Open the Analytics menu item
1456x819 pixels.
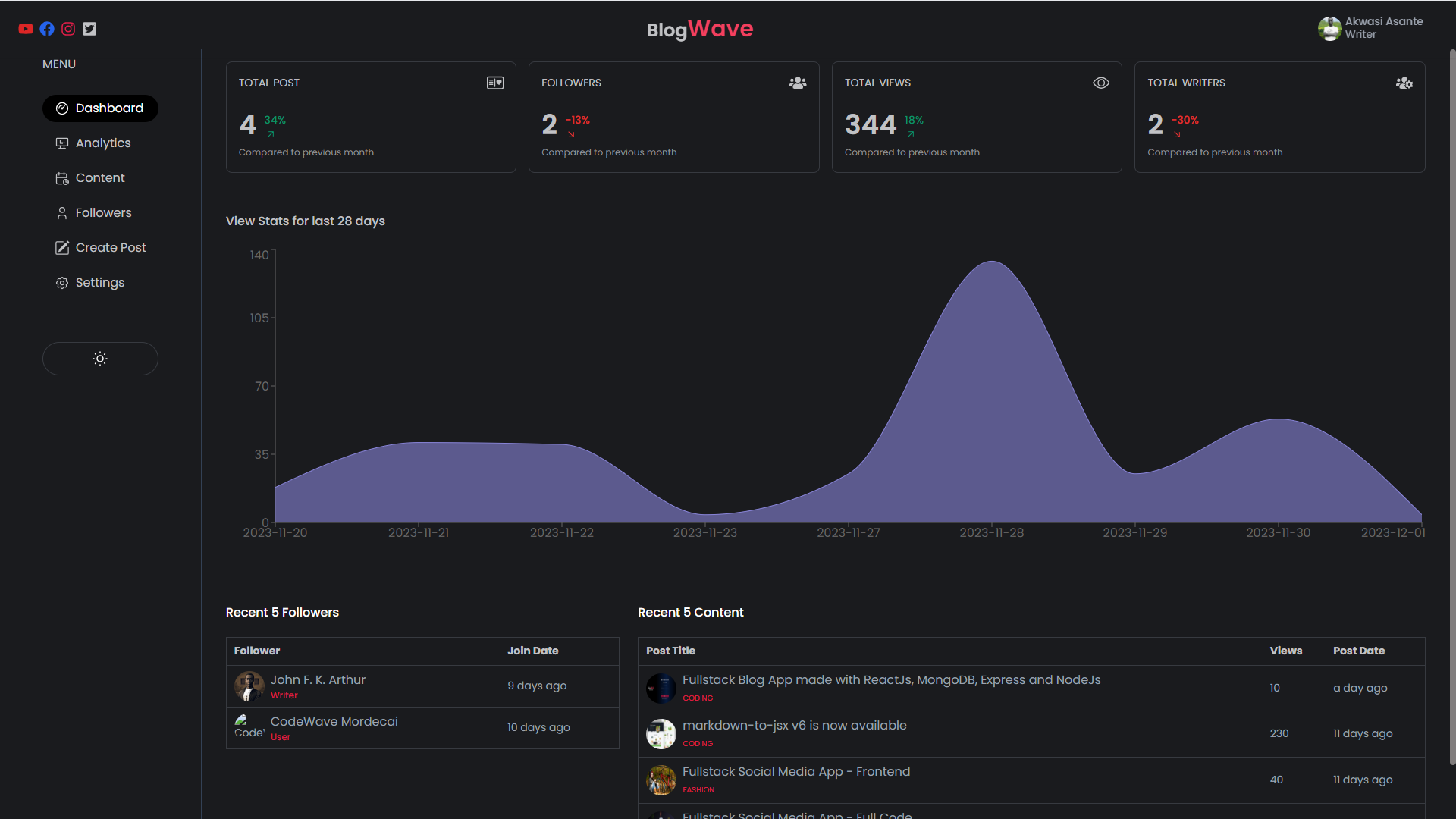pos(103,143)
